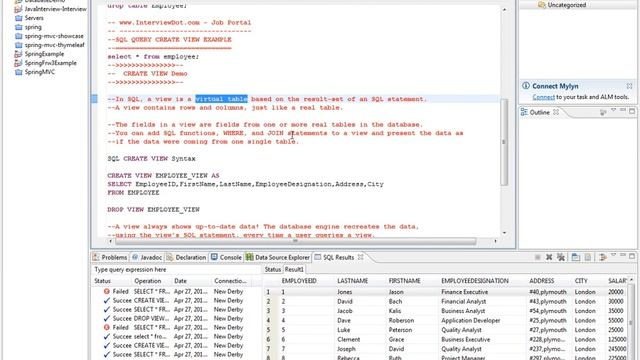Select the SpringExample project
Image resolution: width=640 pixels, height=360 pixels.
pyautogui.click(x=39, y=54)
